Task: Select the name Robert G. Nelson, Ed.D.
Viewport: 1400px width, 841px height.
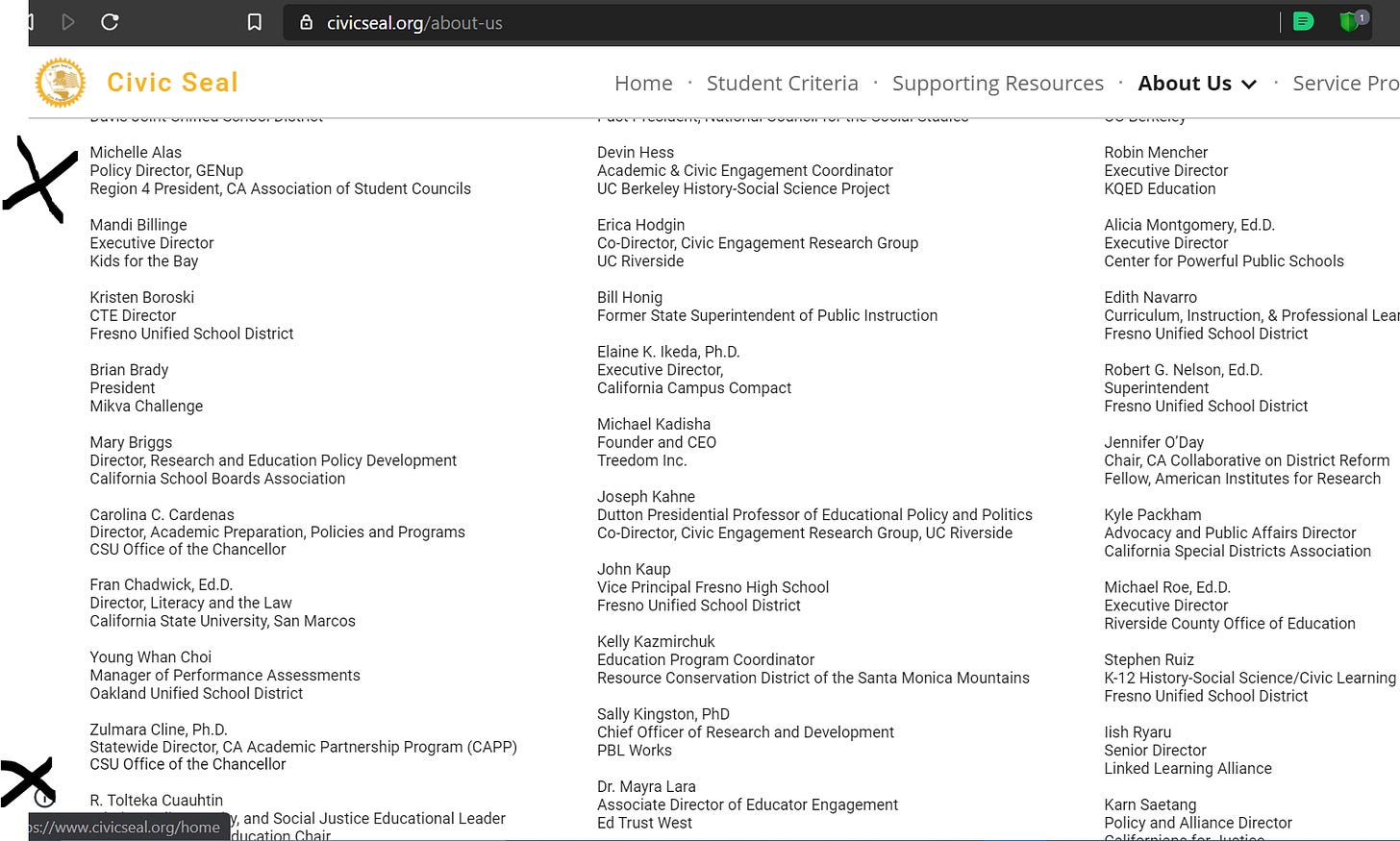Action: pos(1183,370)
